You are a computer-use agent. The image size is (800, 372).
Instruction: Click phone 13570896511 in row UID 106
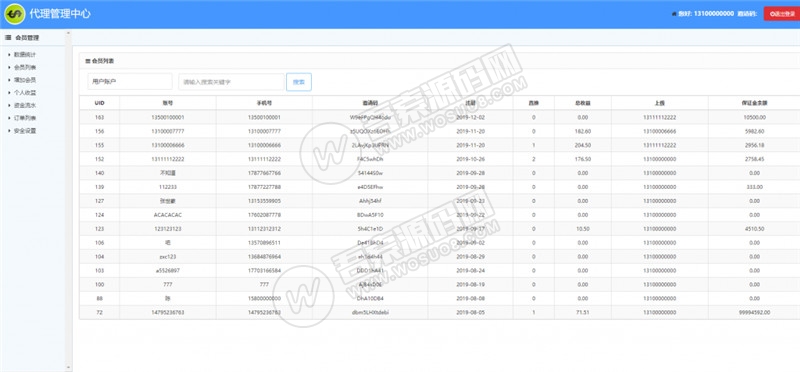coord(264,242)
